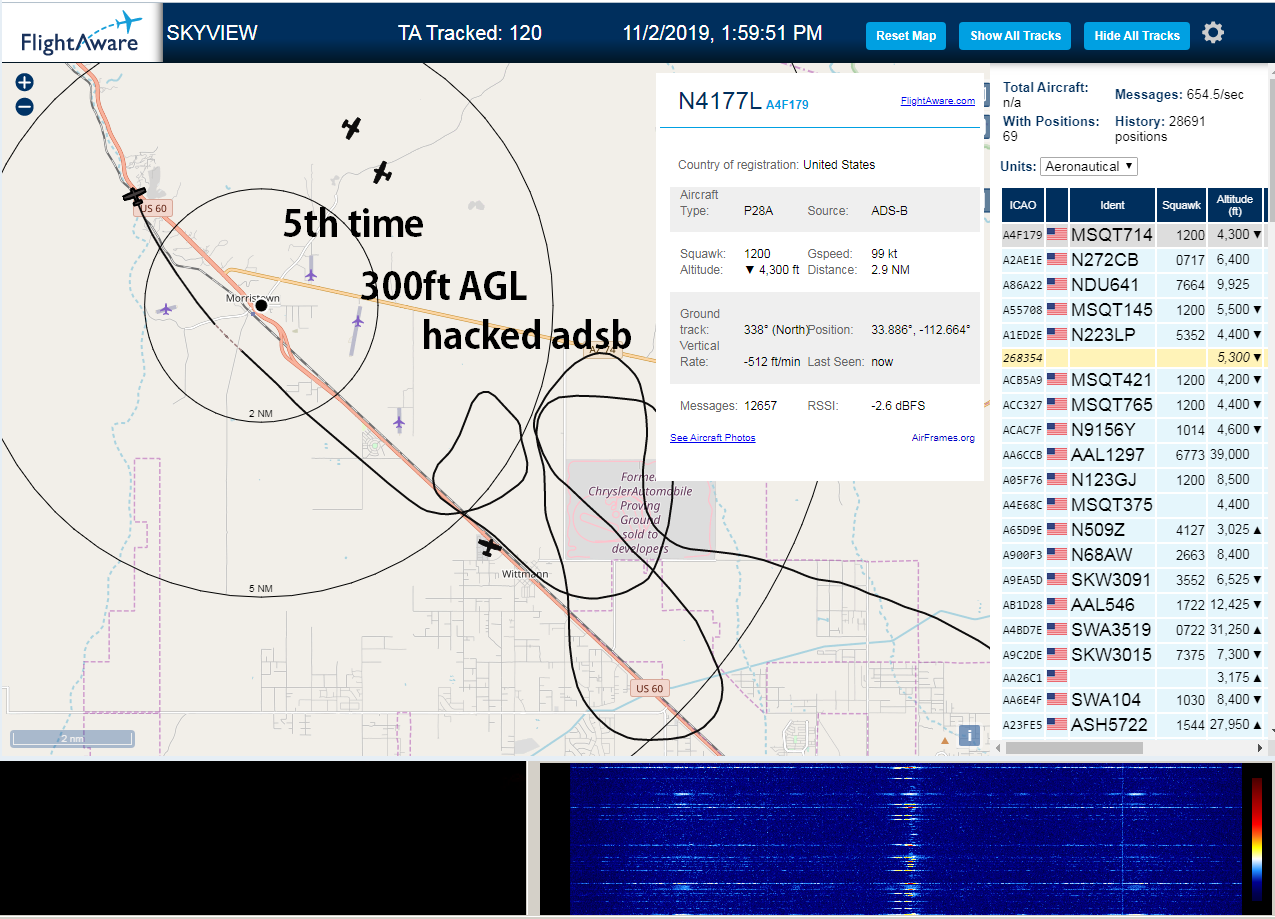Click the US flag in the MSQT714 row
The height and width of the screenshot is (919, 1275).
coord(1056,235)
